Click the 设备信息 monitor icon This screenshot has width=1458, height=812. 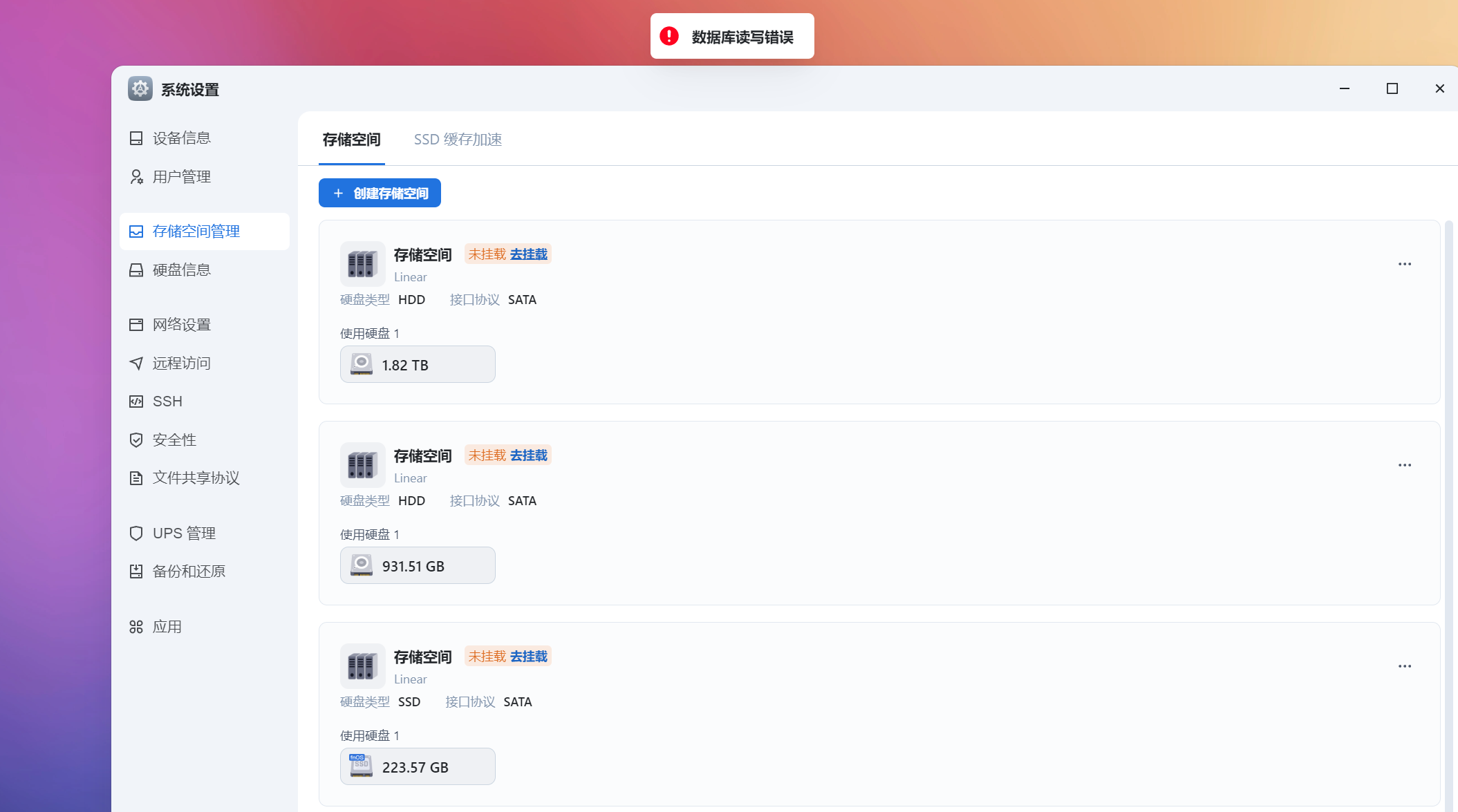(136, 138)
